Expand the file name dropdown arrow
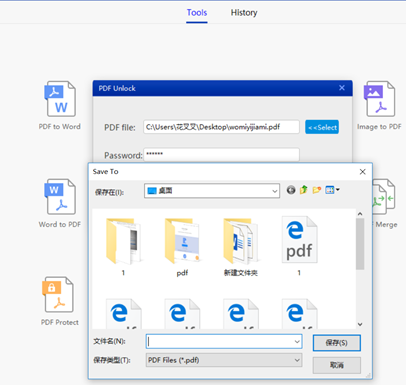The width and height of the screenshot is (406, 385). pos(297,342)
